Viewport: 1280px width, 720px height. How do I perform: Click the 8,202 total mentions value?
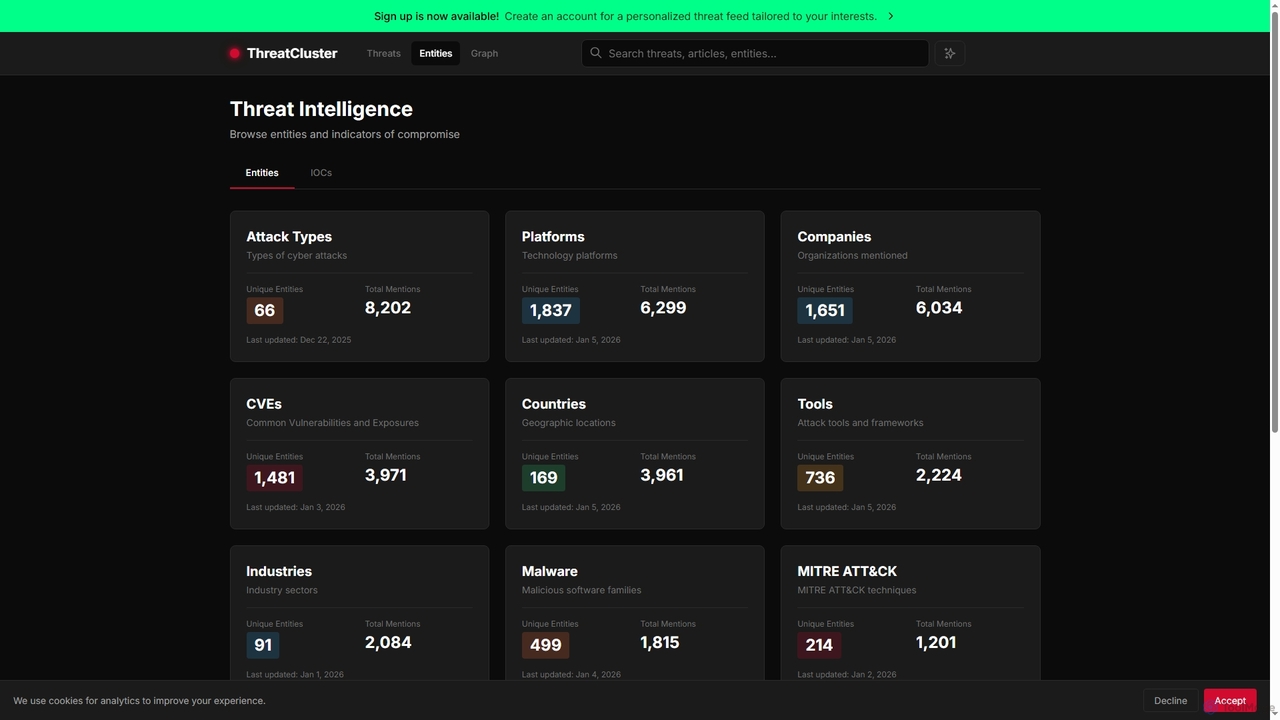coord(388,308)
